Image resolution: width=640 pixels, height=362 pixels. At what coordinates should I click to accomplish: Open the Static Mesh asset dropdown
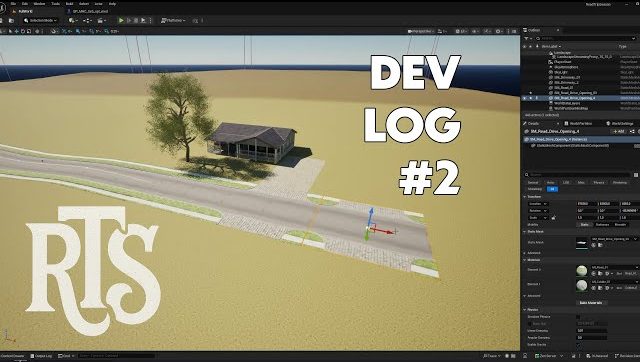coord(614,239)
